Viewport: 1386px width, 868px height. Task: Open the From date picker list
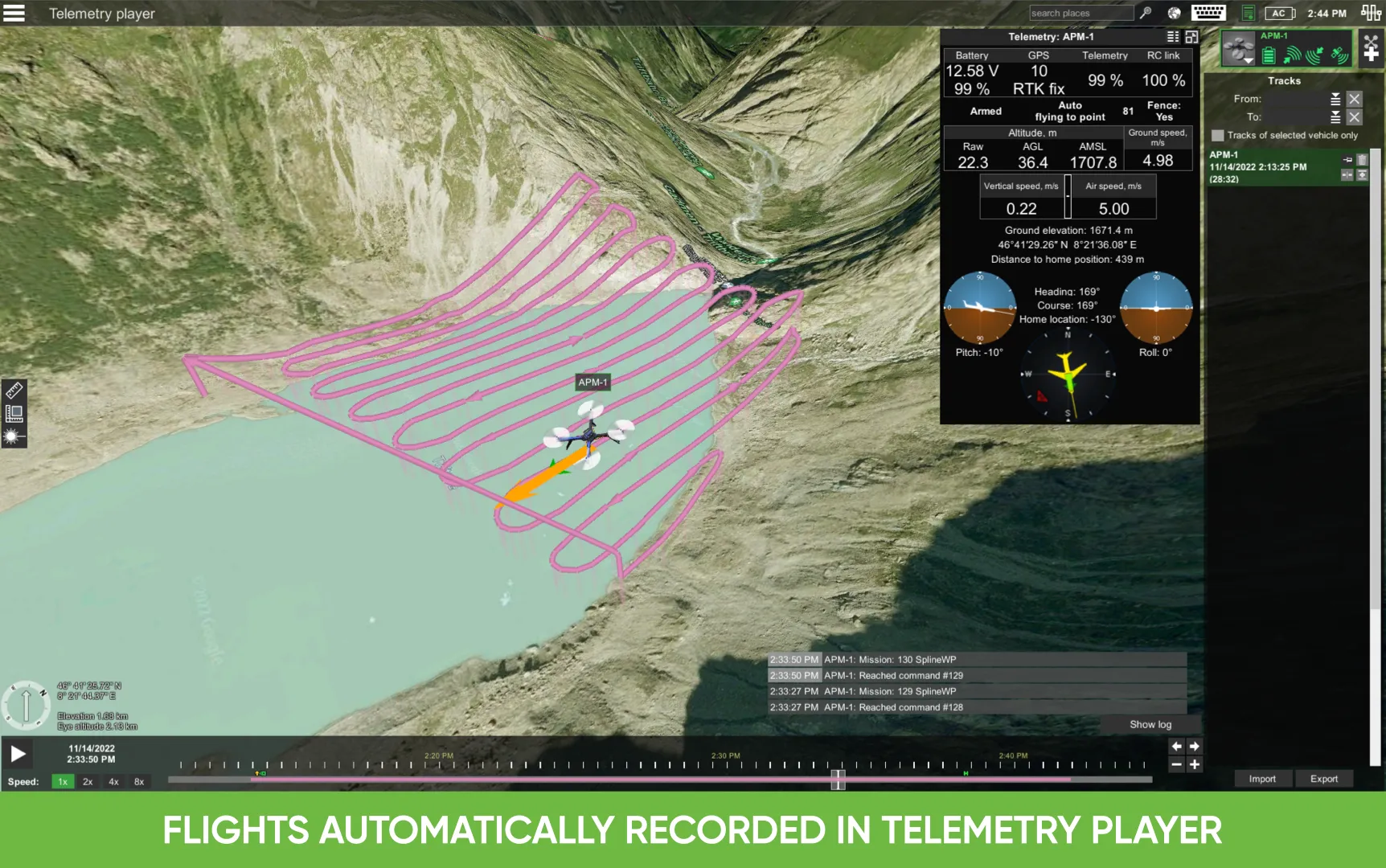tap(1335, 99)
